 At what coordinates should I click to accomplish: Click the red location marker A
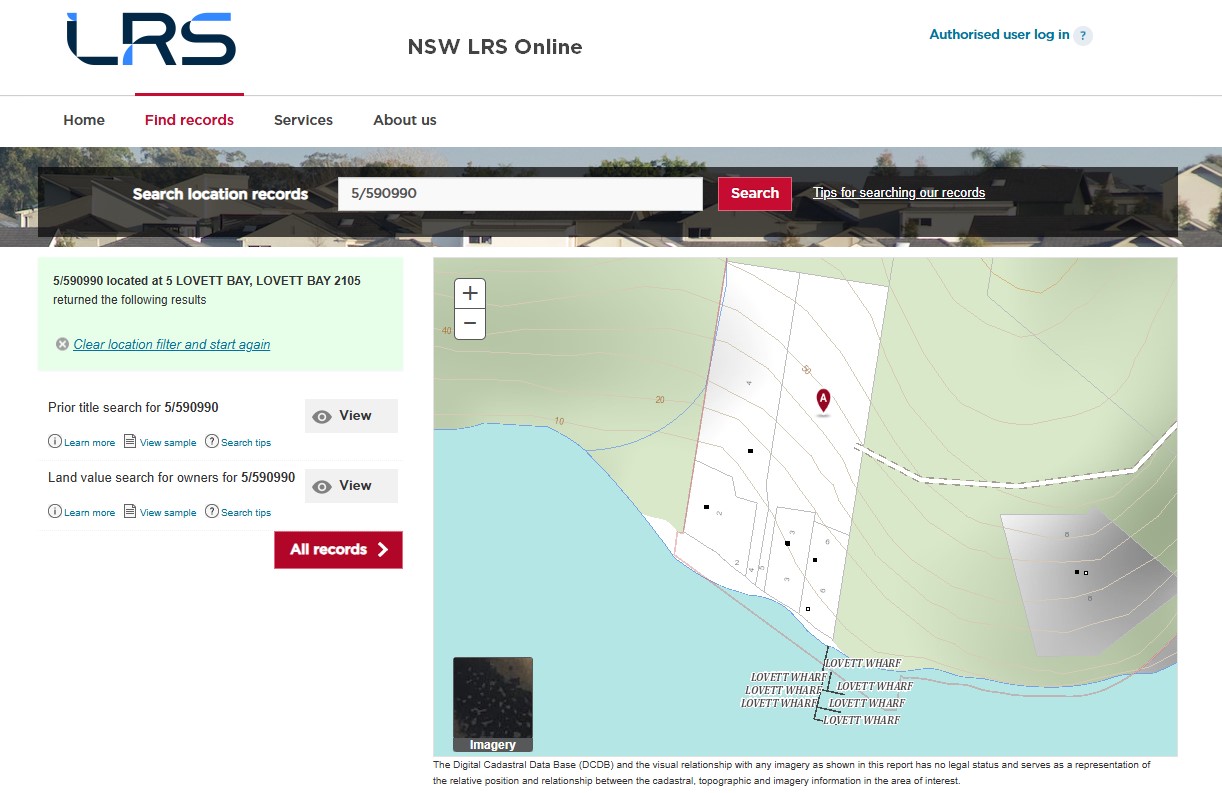point(823,401)
